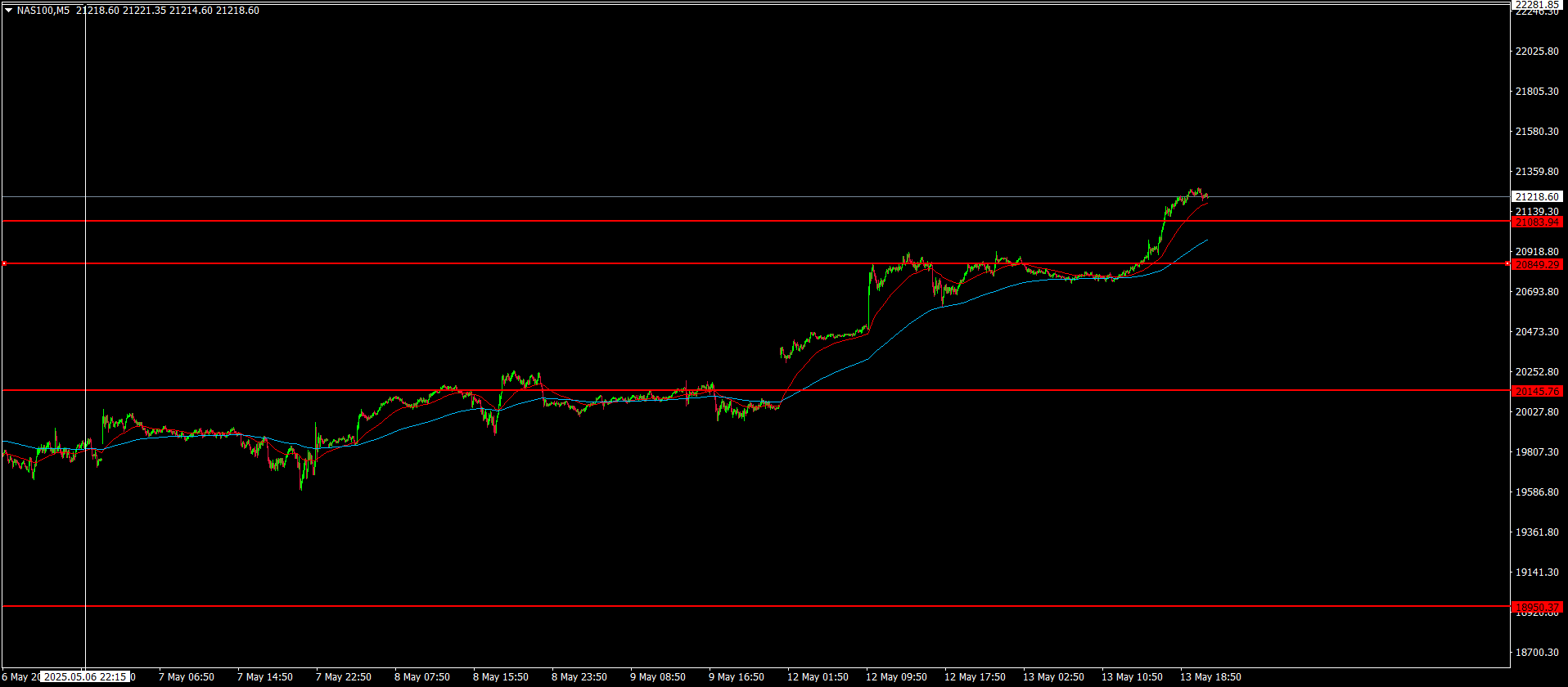Click the 21805.30 price scale label
The height and width of the screenshot is (687, 1568).
[x=1537, y=92]
